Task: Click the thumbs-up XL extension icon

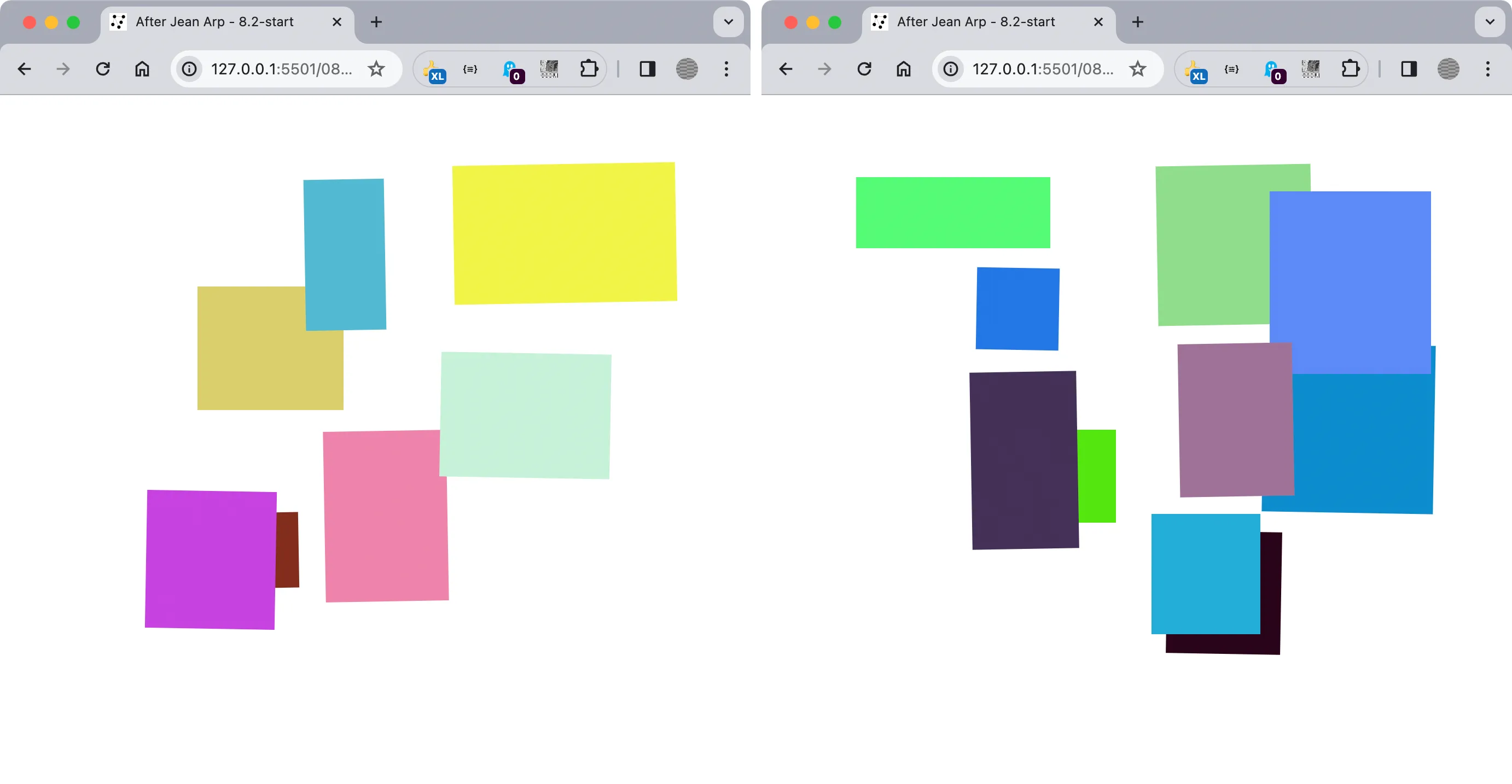Action: point(434,69)
